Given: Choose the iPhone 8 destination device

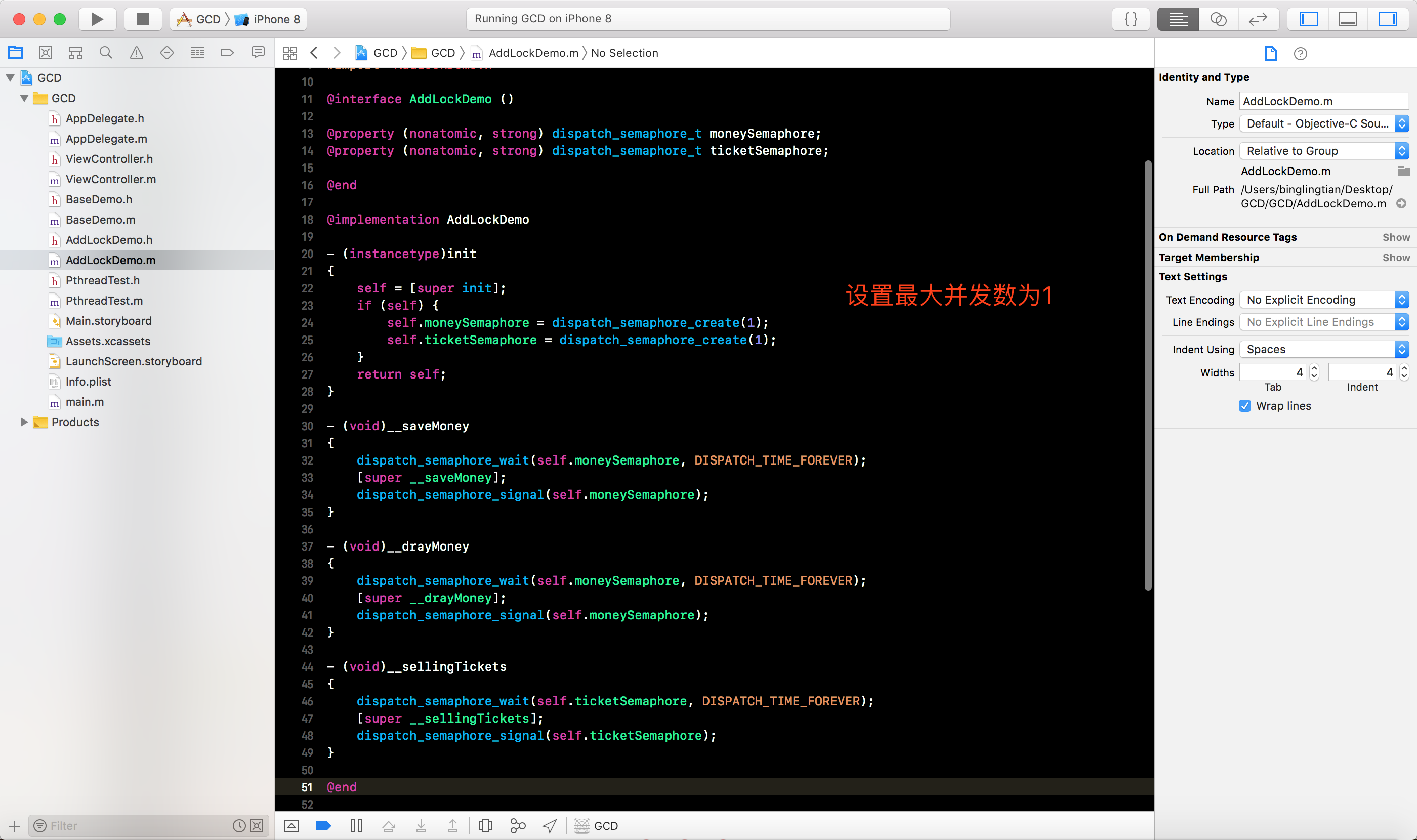Looking at the screenshot, I should [268, 19].
